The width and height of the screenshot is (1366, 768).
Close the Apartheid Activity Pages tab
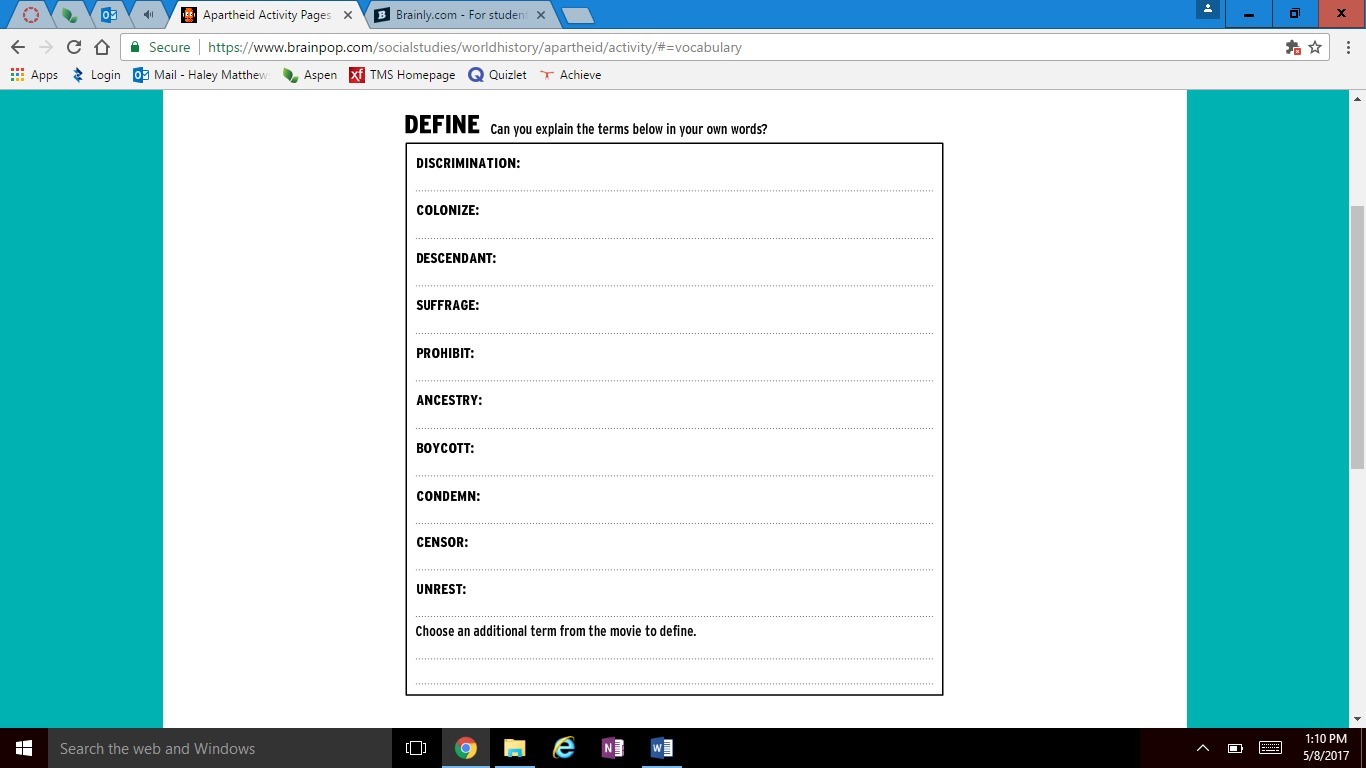[x=348, y=15]
